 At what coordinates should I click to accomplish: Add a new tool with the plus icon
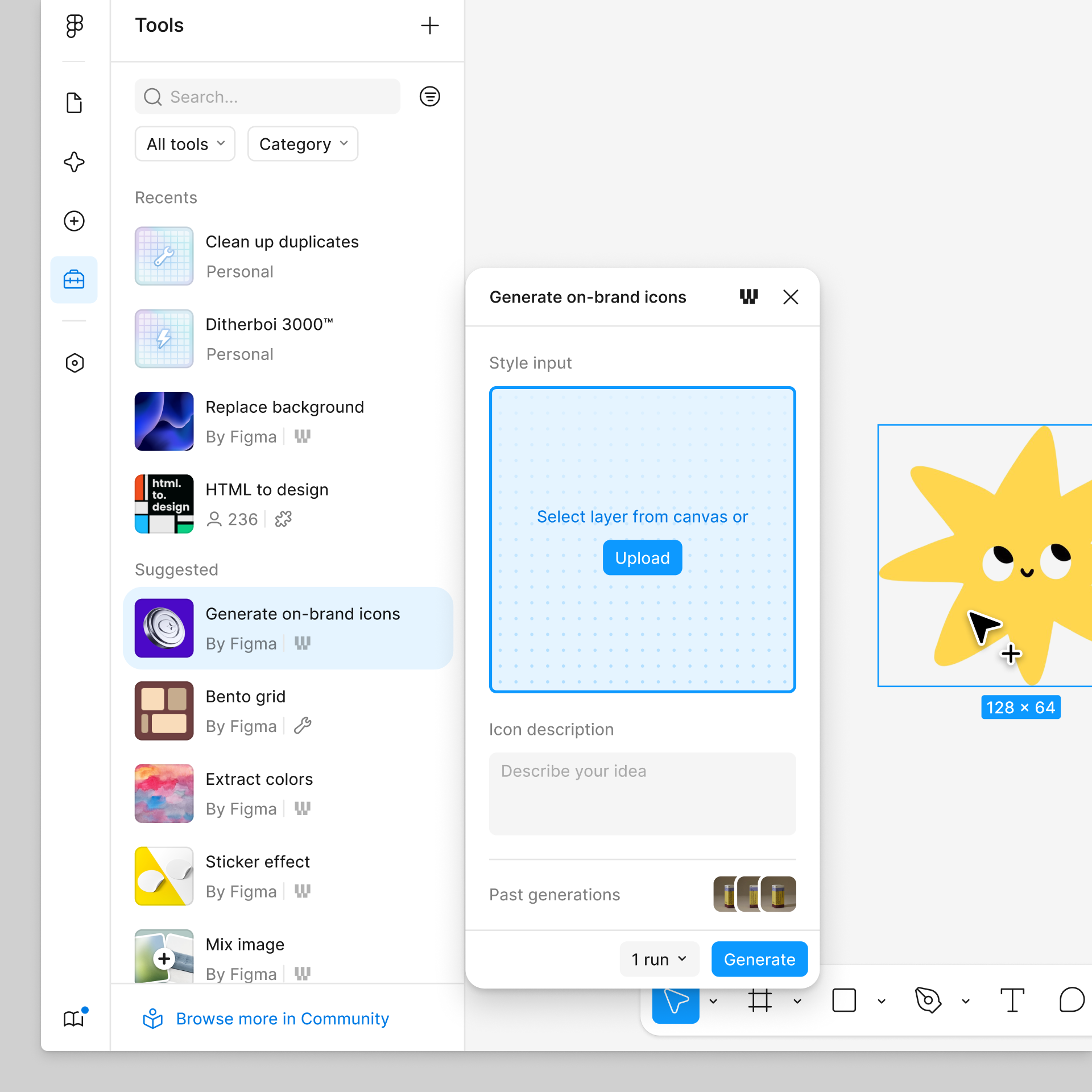point(430,26)
